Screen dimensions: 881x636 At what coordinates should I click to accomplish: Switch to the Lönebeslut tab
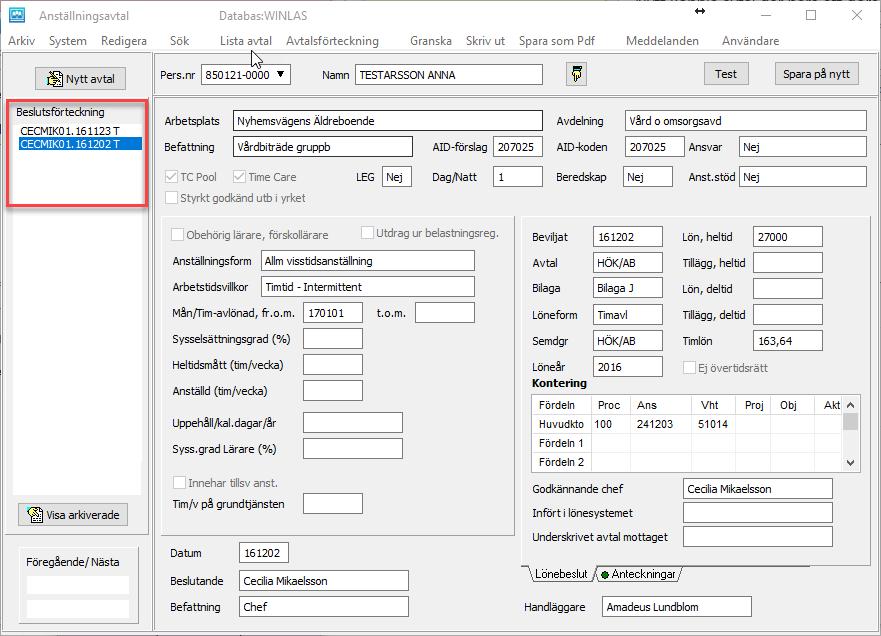pos(560,574)
